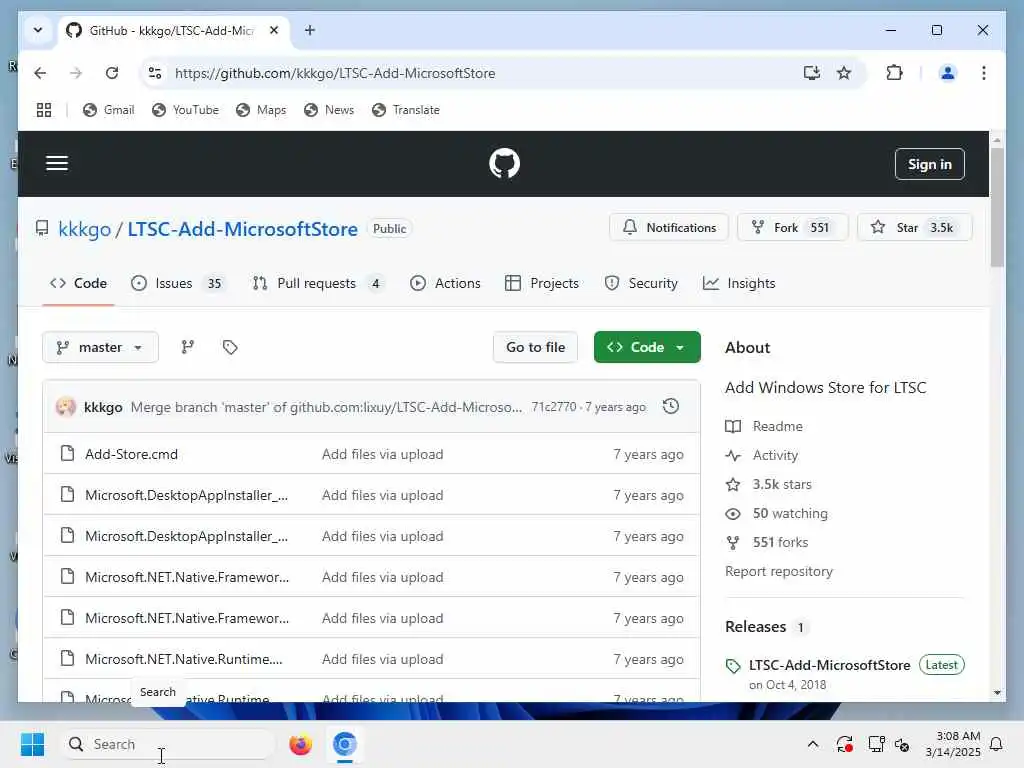Open the branches list icon
This screenshot has width=1024, height=768.
(187, 347)
